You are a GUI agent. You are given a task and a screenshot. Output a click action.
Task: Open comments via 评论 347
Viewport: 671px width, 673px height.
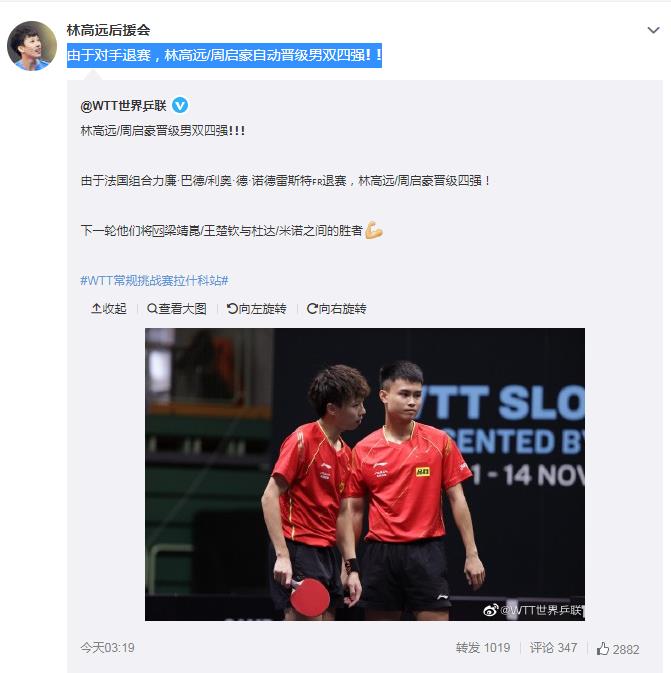click(553, 648)
